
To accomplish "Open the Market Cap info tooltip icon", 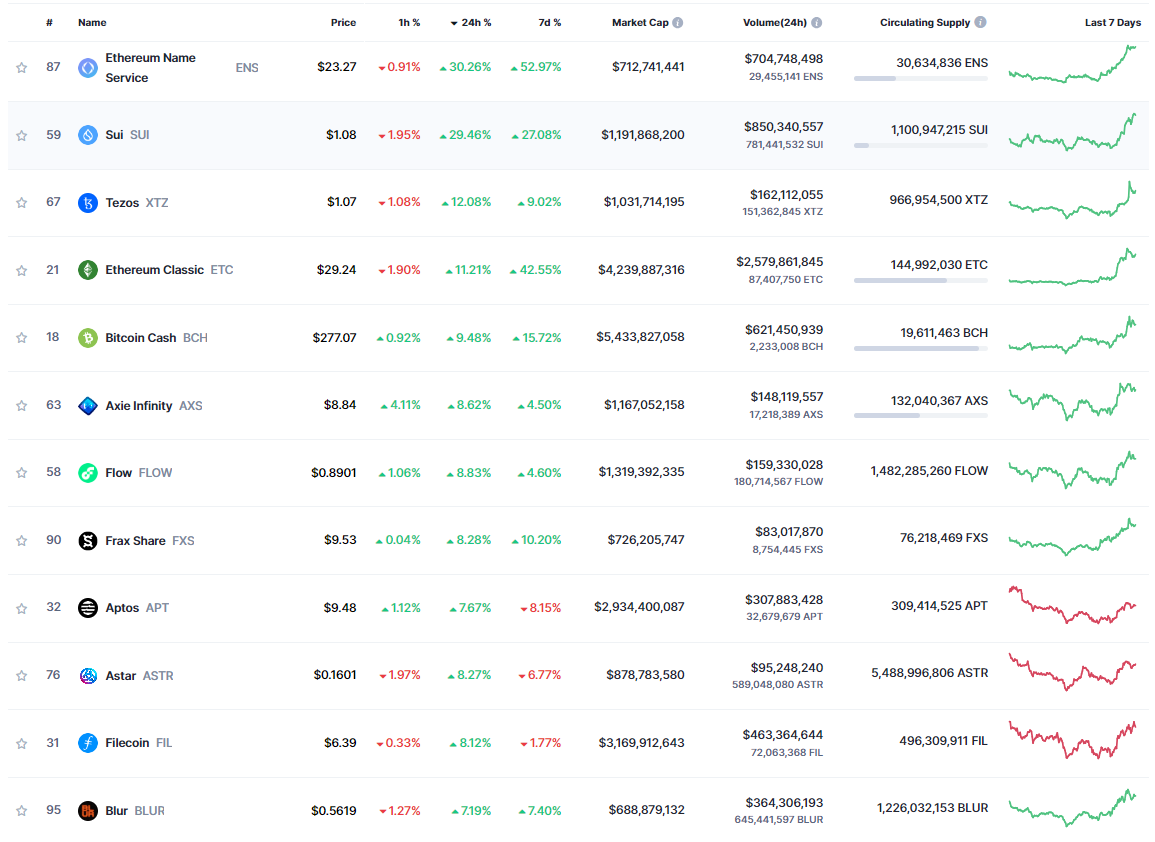I will click(x=678, y=23).
